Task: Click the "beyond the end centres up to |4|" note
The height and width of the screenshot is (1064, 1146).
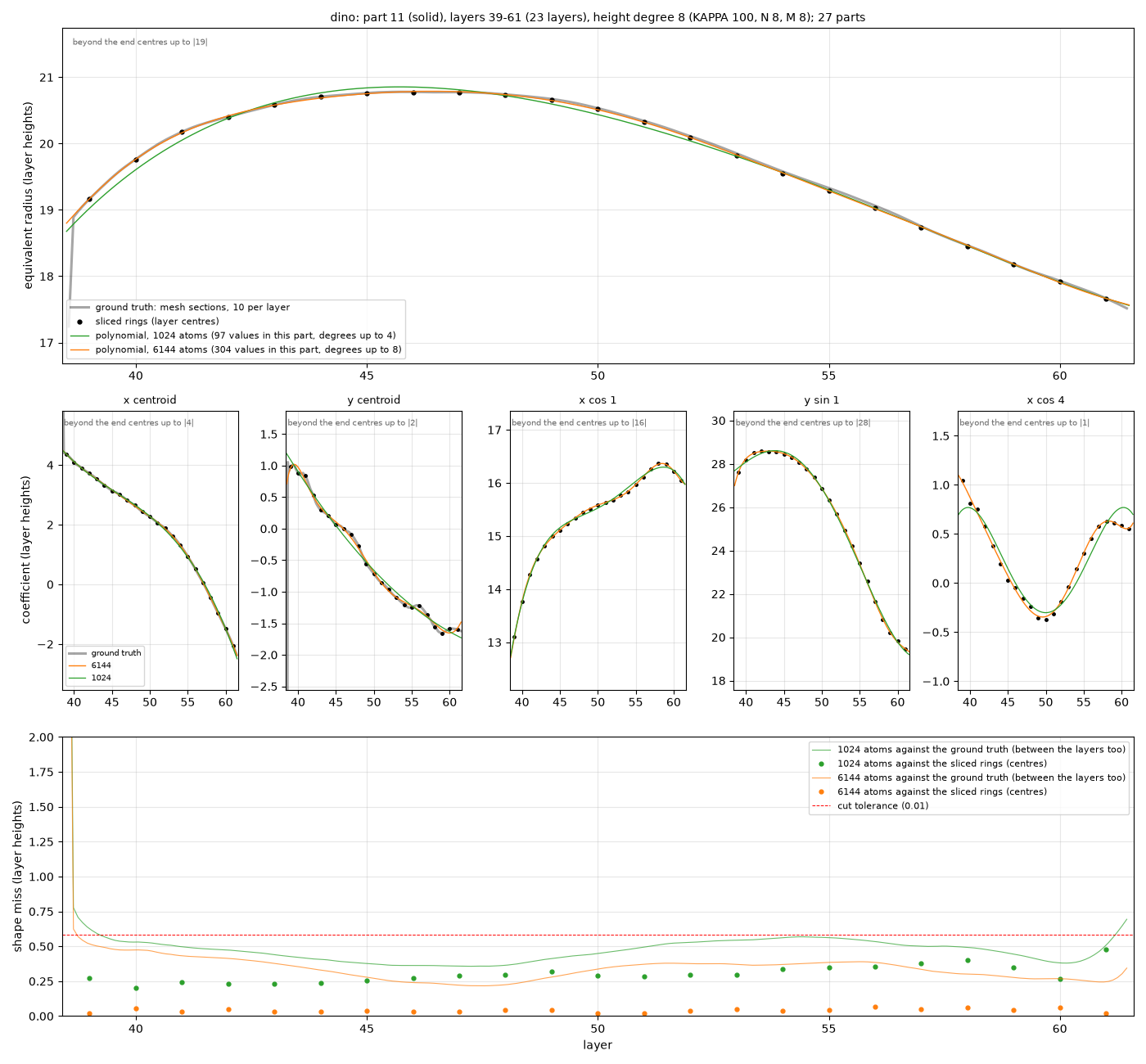Action: click(129, 423)
